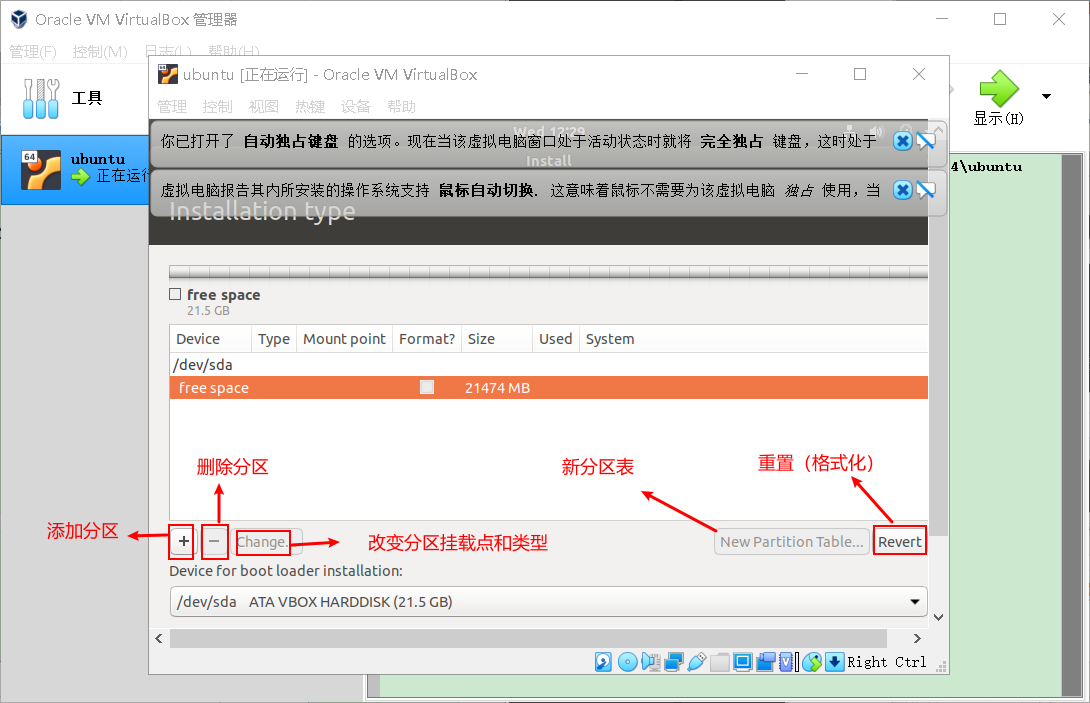1090x703 pixels.
Task: Suppress the mouse integration message permanently
Action: 926,190
